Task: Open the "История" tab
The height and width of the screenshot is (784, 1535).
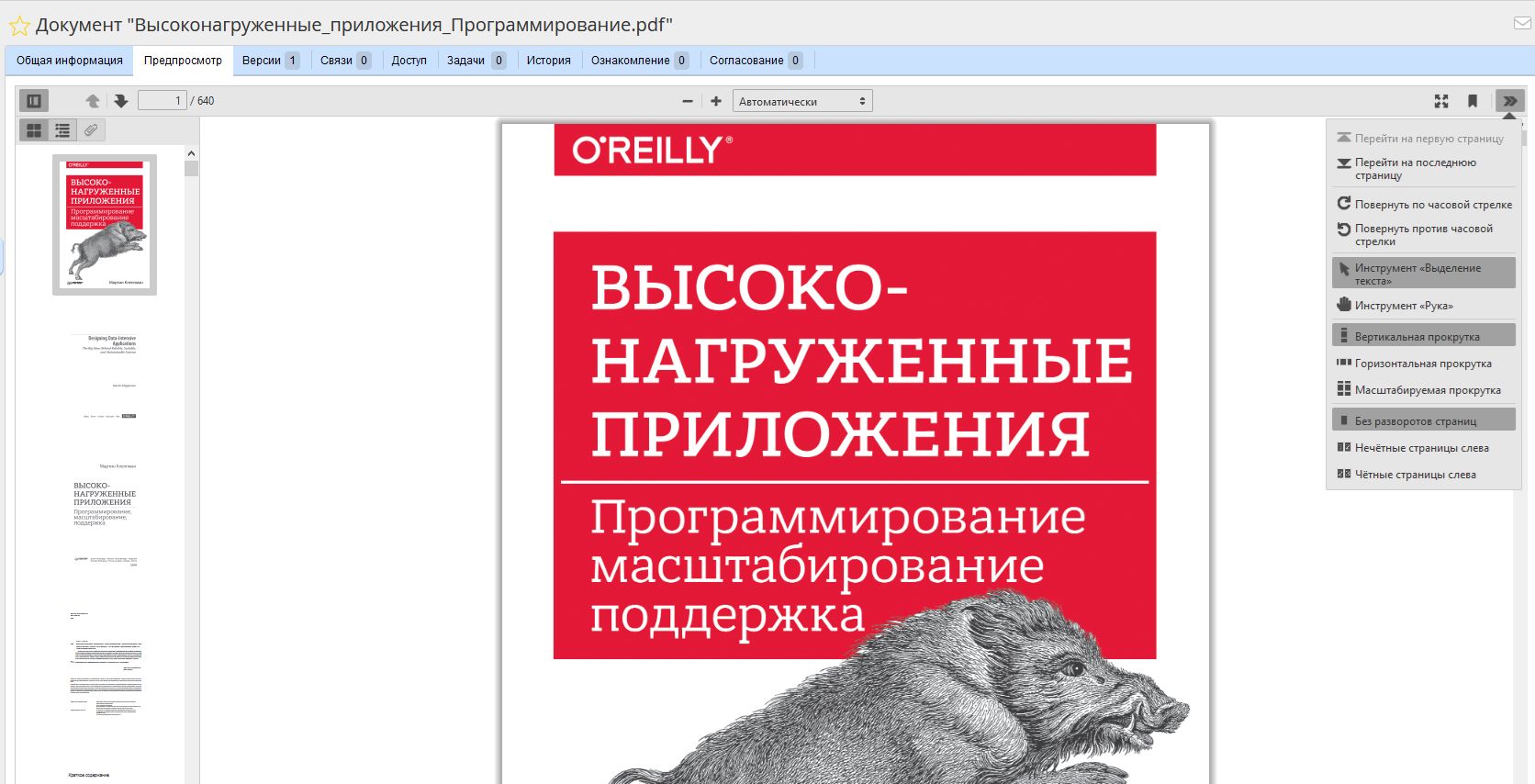Action: [x=549, y=61]
